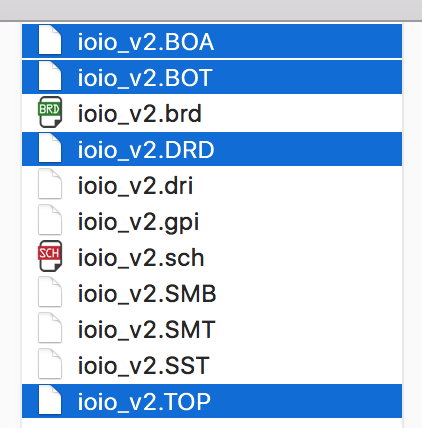Select the ioio_v2.gpi row
Viewport: 422px width, 428px height.
tap(212, 221)
